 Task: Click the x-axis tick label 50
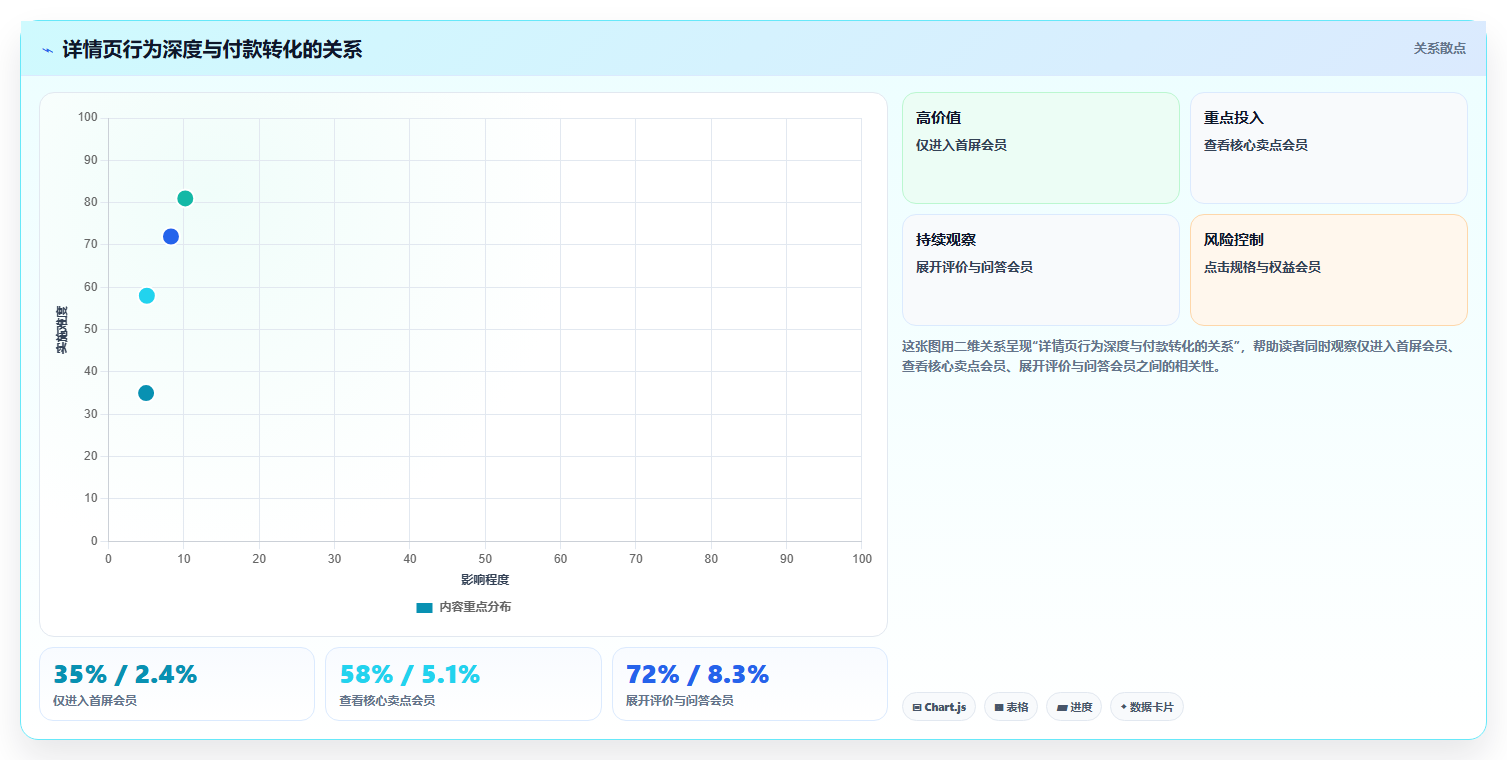pyautogui.click(x=485, y=559)
